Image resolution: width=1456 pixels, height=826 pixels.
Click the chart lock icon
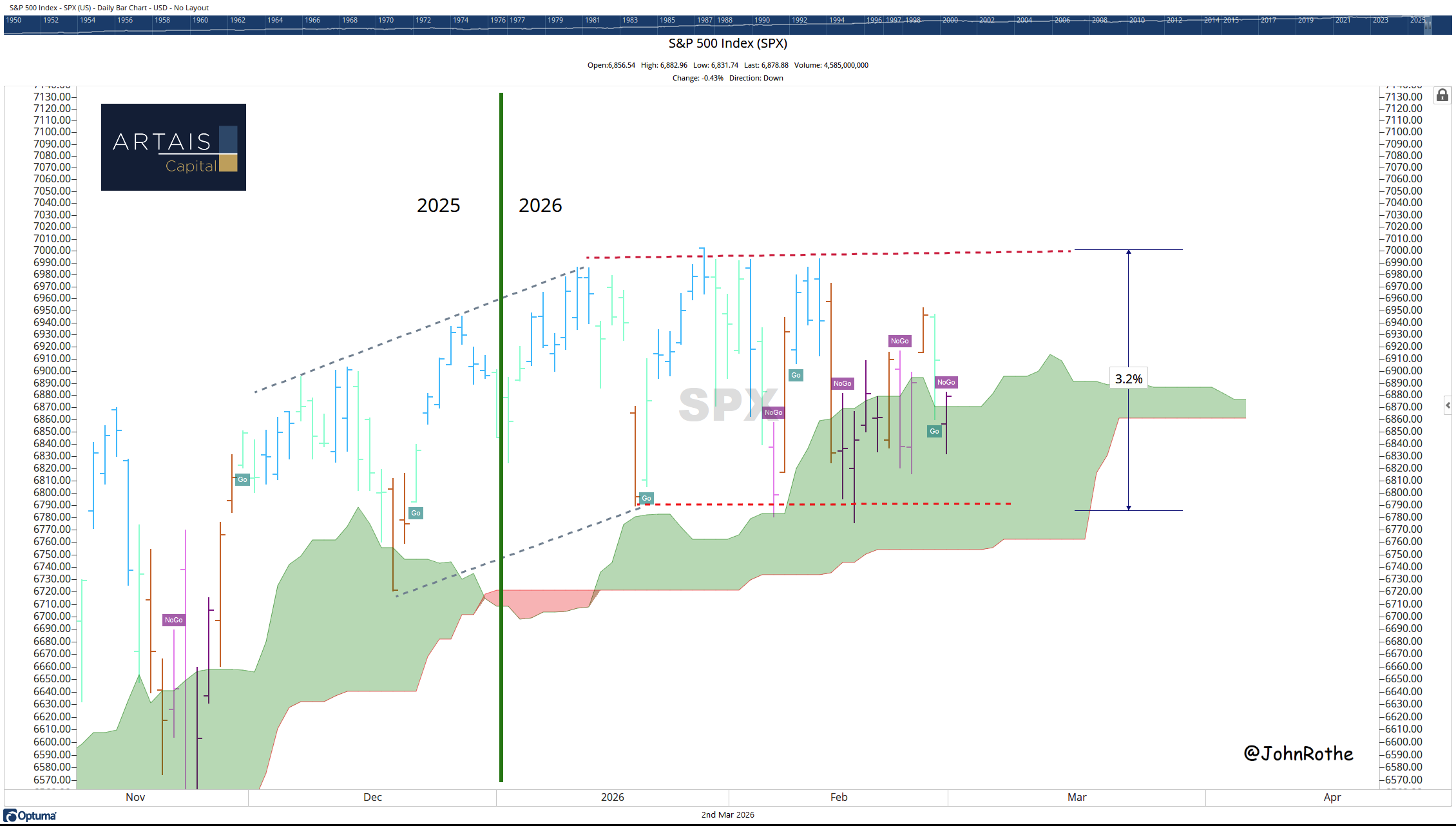click(x=1442, y=95)
